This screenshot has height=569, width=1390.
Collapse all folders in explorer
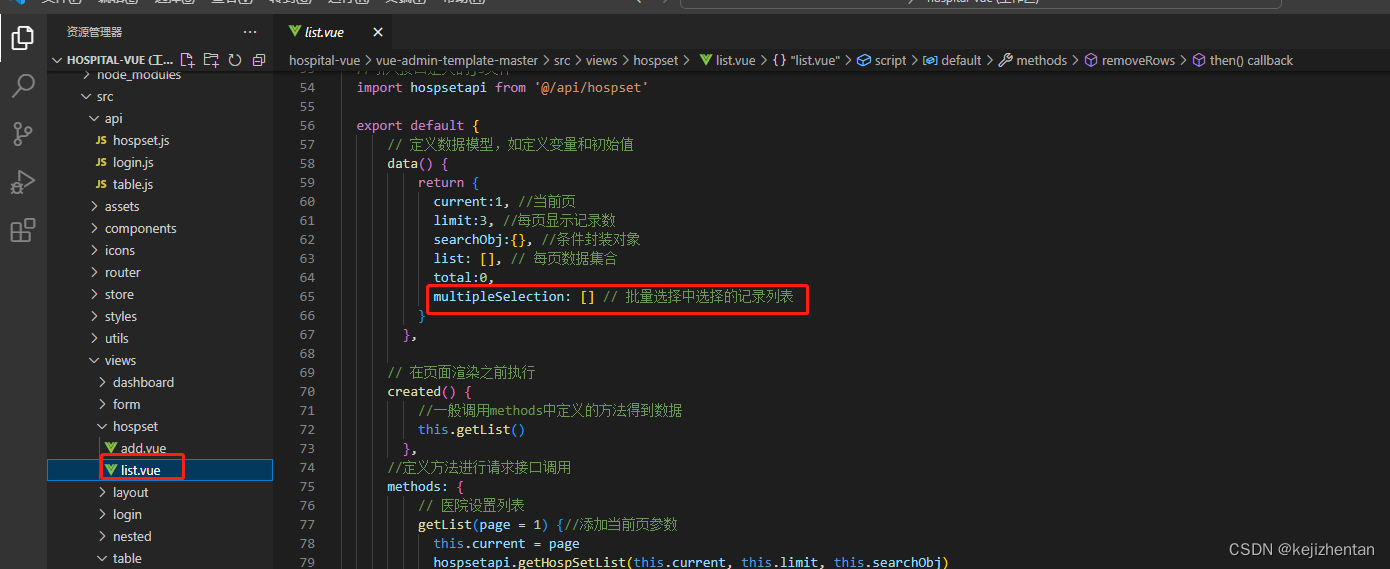click(259, 60)
